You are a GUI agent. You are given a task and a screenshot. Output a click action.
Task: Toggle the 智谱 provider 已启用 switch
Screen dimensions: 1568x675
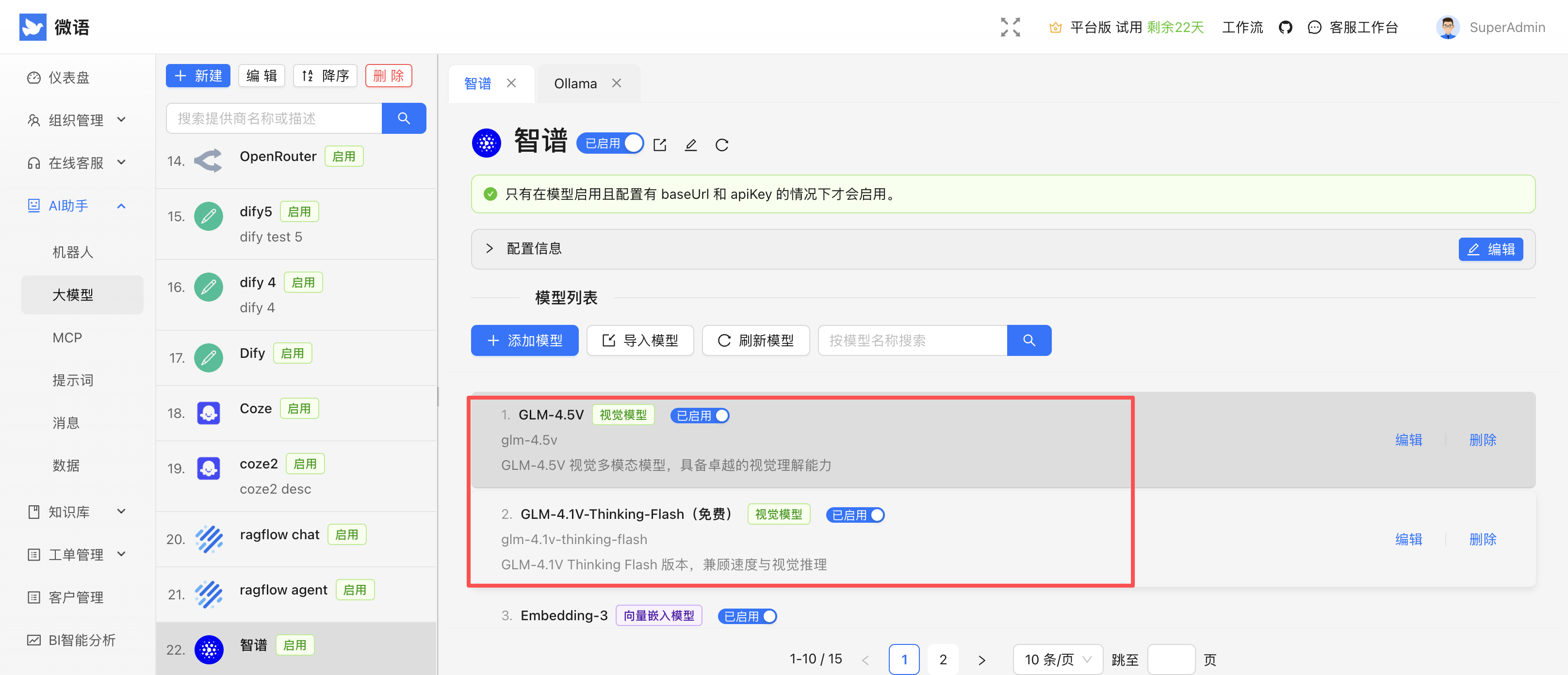click(x=610, y=144)
